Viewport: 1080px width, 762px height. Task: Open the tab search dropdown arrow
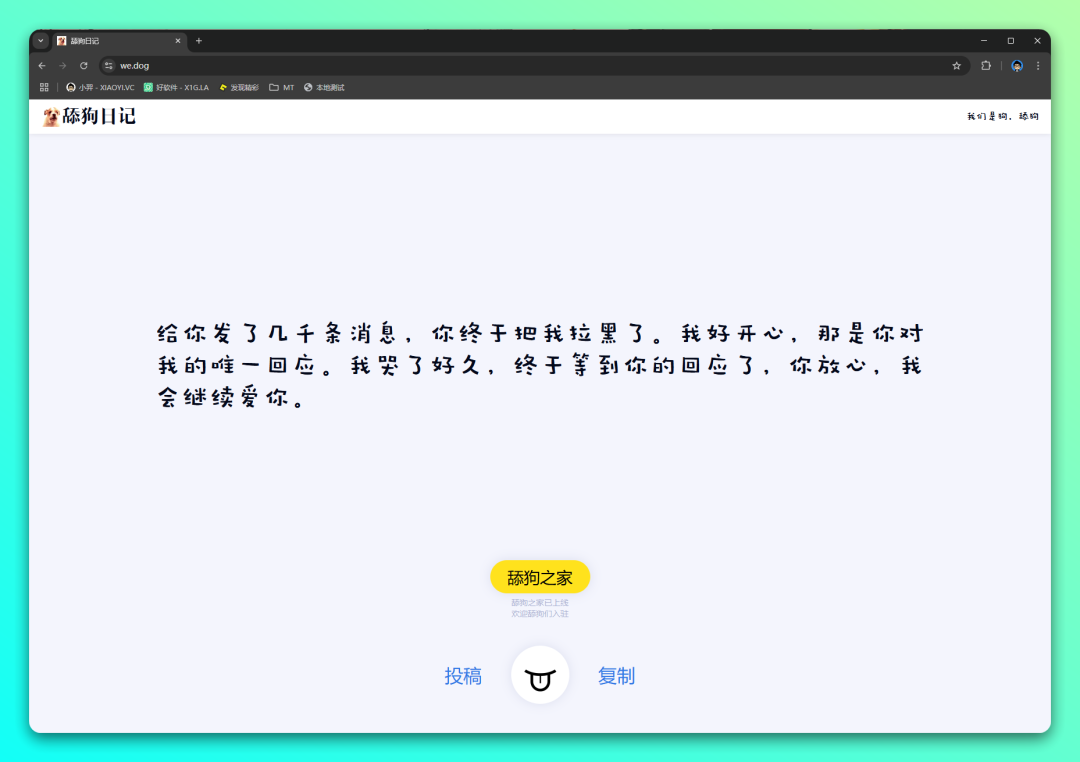[41, 41]
